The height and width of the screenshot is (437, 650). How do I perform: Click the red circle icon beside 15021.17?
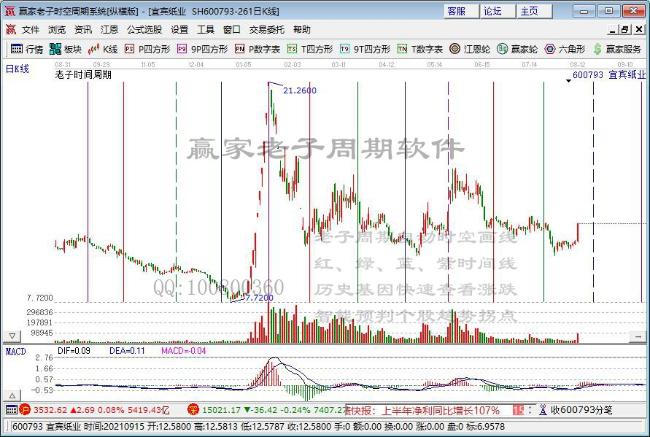pyautogui.click(x=193, y=410)
